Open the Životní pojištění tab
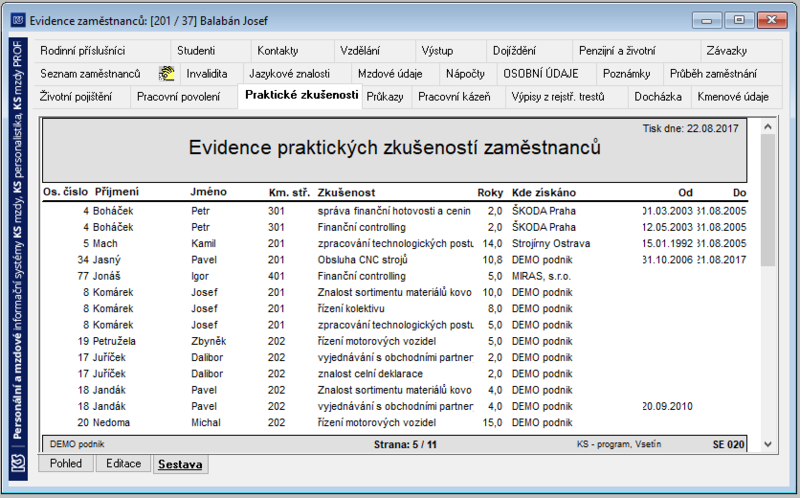 pyautogui.click(x=82, y=97)
